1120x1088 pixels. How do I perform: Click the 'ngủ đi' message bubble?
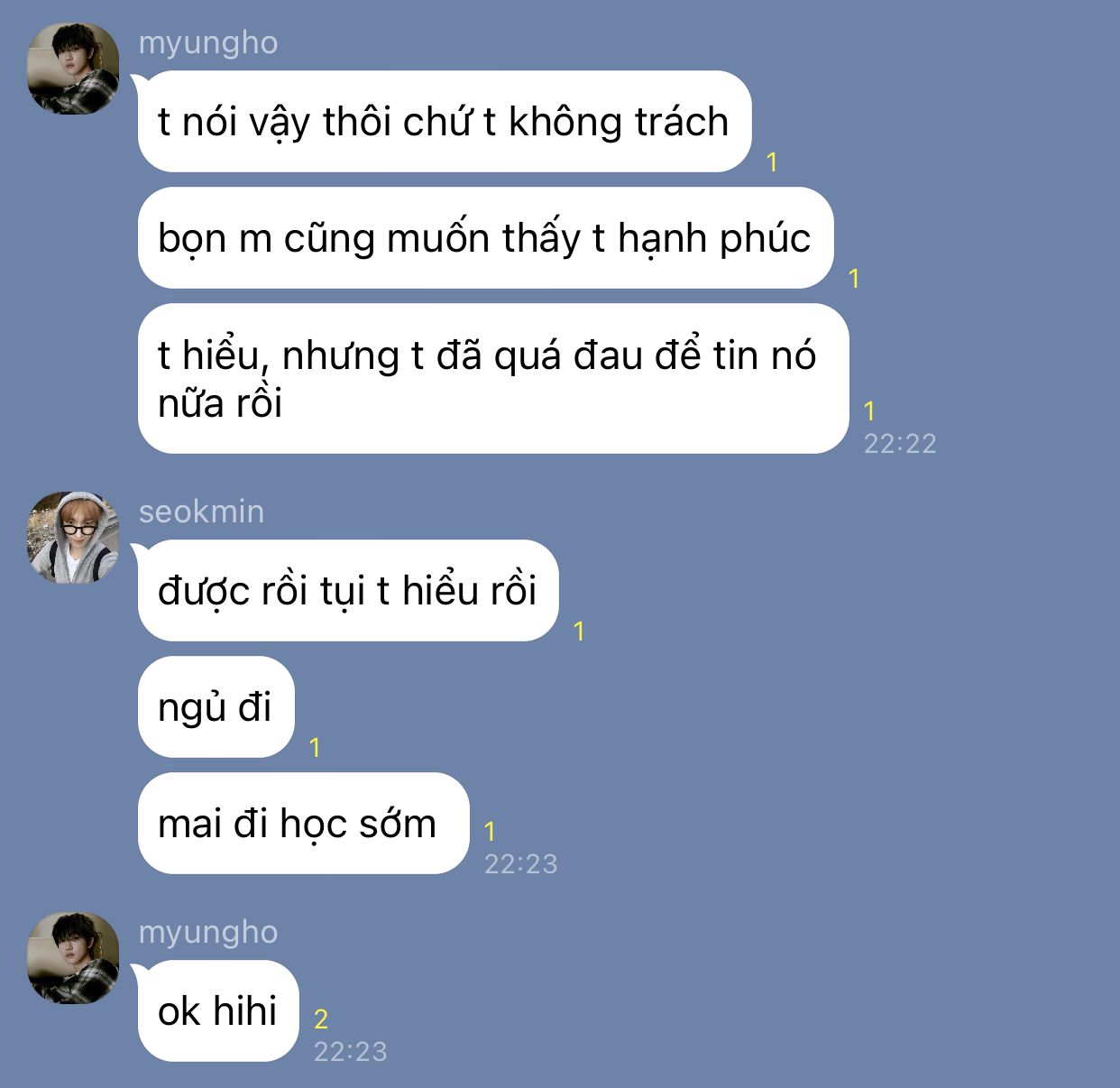pyautogui.click(x=216, y=706)
